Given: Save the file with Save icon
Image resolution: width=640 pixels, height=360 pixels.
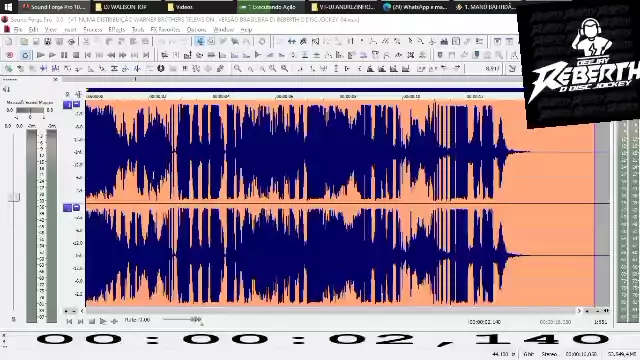Looking at the screenshot, I should [36, 41].
